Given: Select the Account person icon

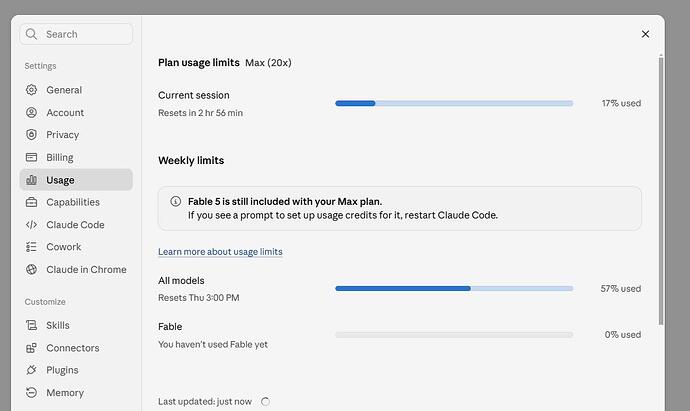Looking at the screenshot, I should 31,113.
